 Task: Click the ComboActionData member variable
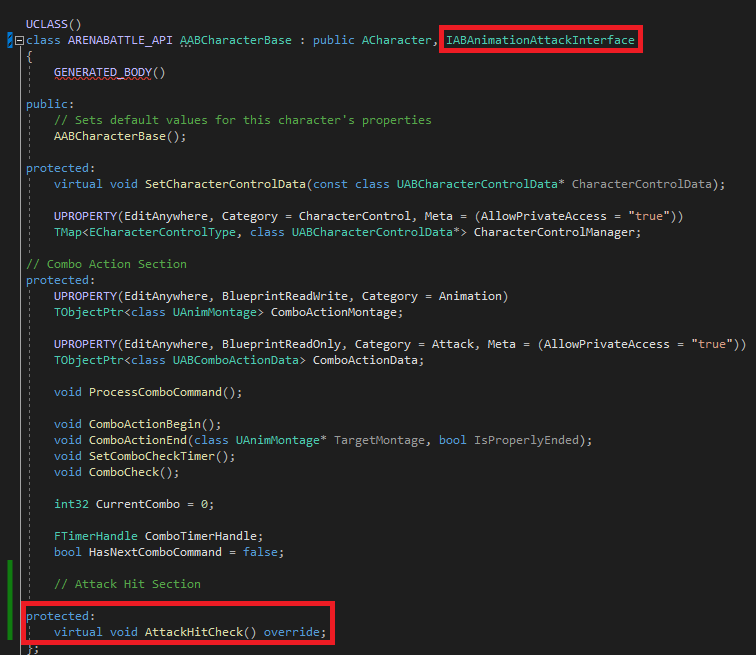tap(365, 360)
